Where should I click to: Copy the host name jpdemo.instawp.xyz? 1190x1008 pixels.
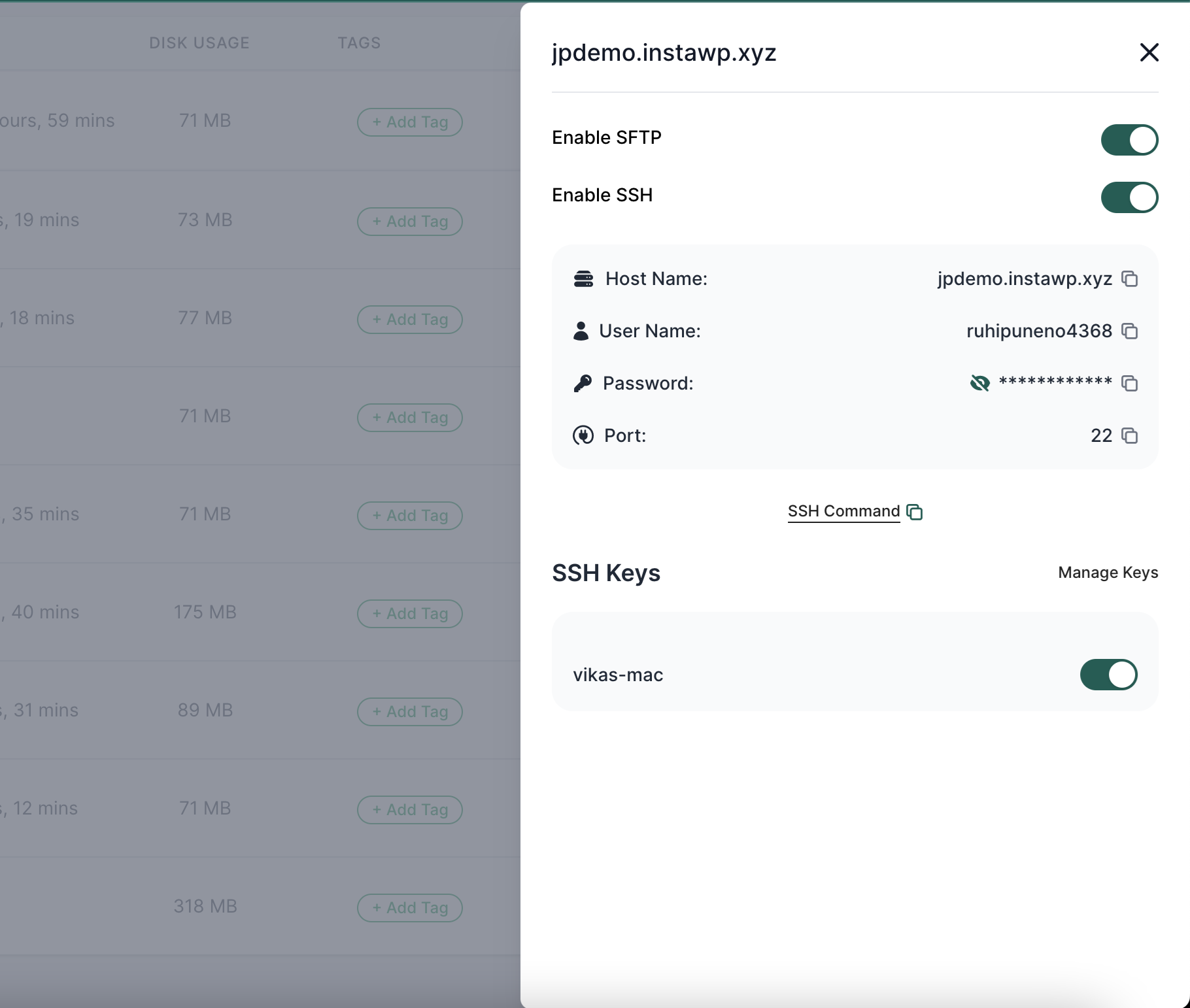[x=1130, y=278]
